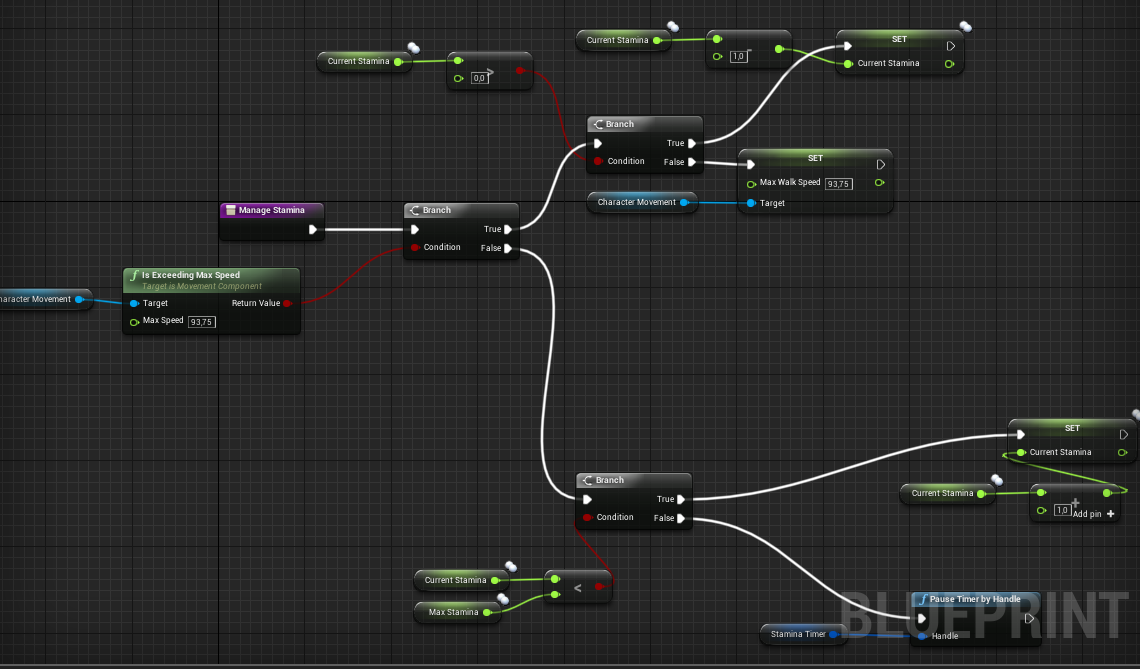Click the Branch icon on the bottom Branch node
This screenshot has height=669, width=1140.
pos(588,480)
